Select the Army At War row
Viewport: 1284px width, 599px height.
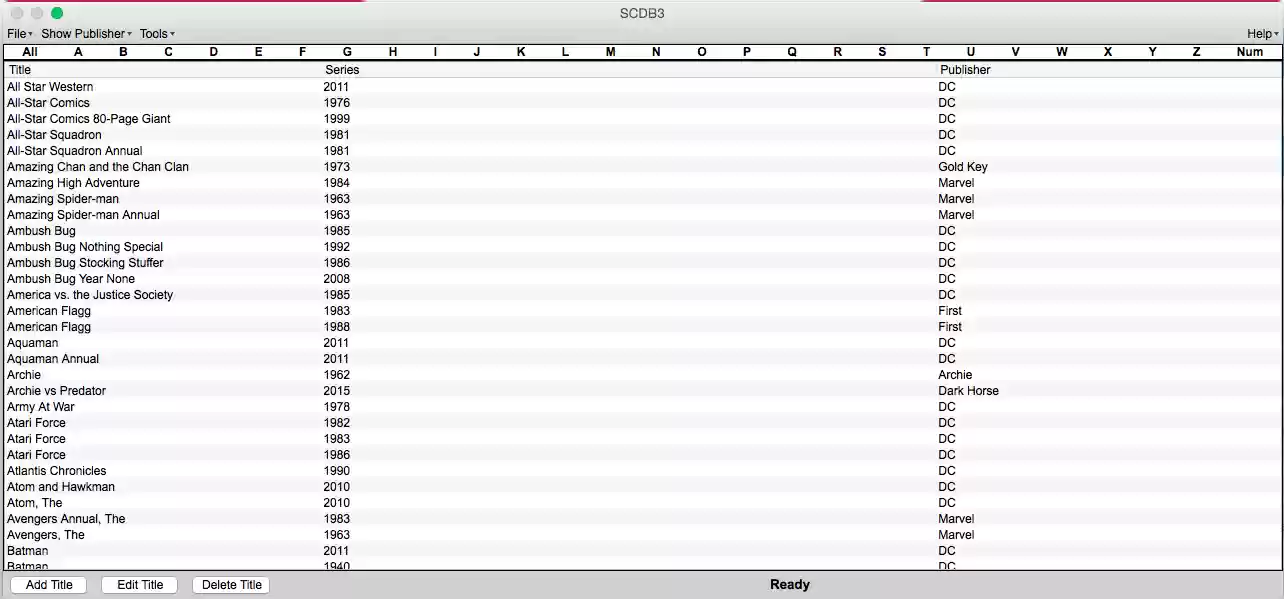pyautogui.click(x=642, y=407)
